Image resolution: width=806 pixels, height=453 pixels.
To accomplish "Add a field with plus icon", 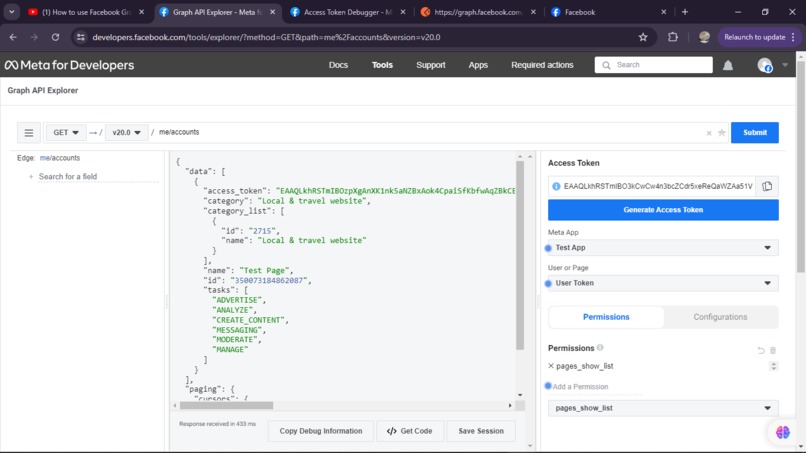I will tap(31, 177).
